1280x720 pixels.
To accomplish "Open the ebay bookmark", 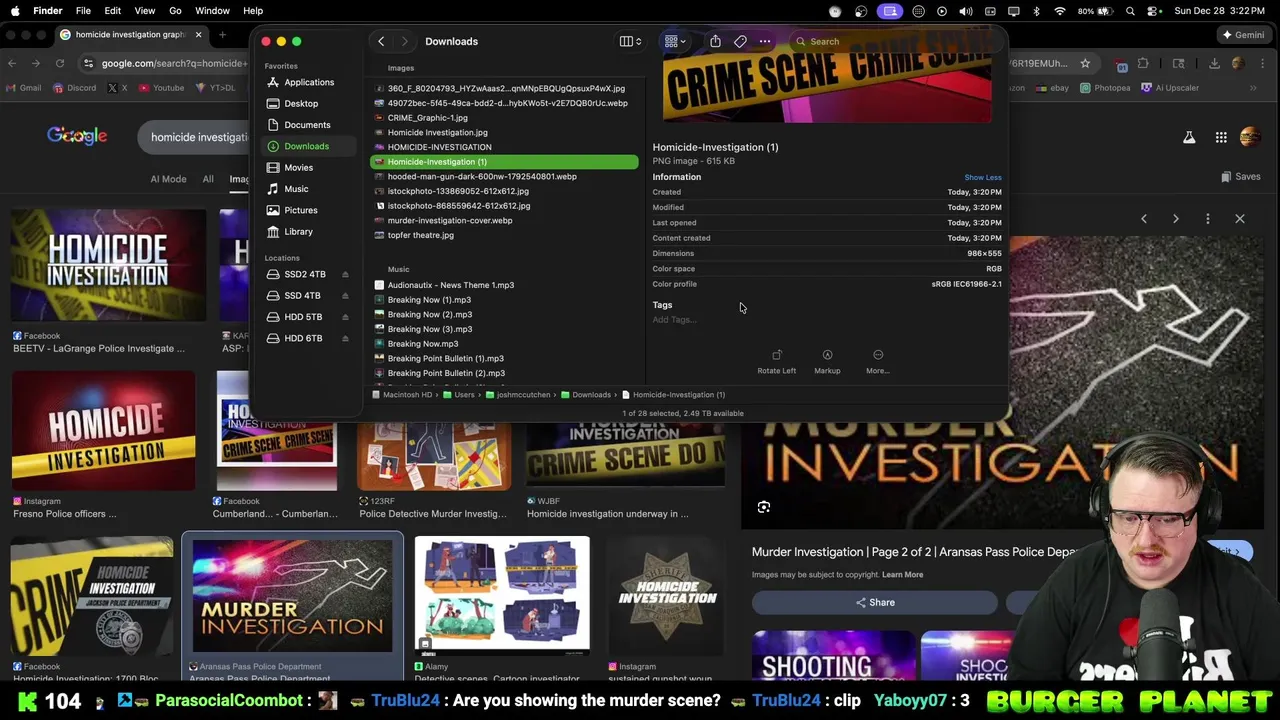I will (x=1050, y=87).
